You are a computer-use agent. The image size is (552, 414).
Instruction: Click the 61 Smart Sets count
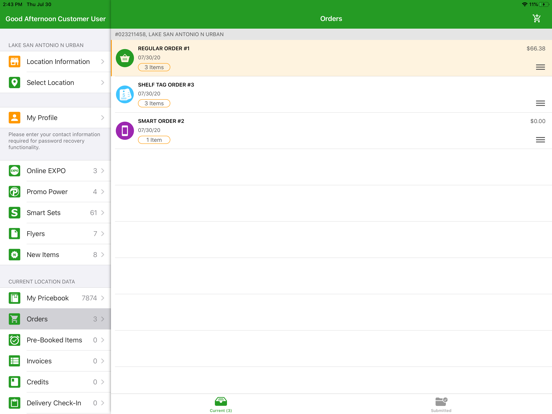tap(93, 213)
